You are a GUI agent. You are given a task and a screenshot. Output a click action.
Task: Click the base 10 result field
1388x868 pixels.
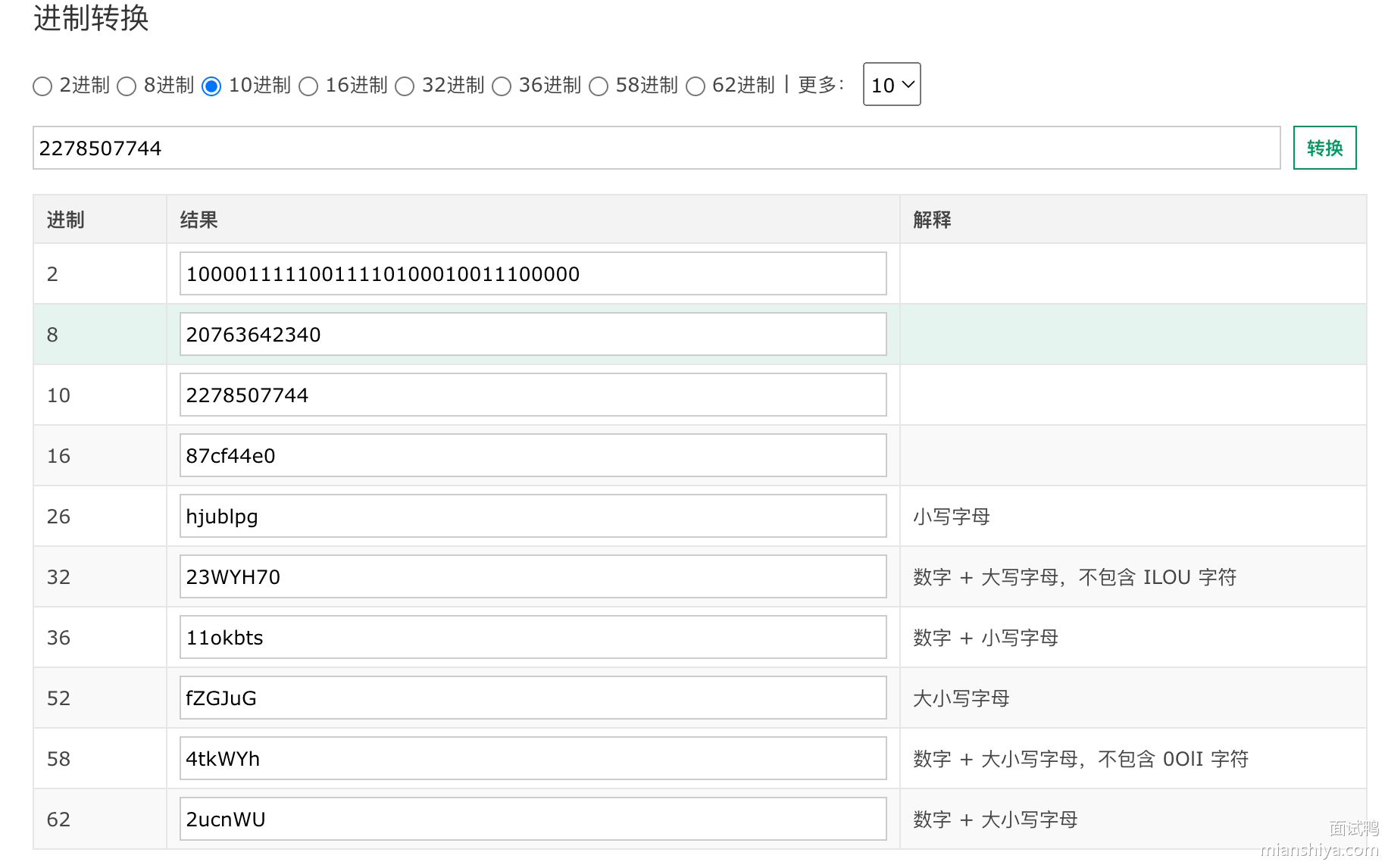coord(533,395)
